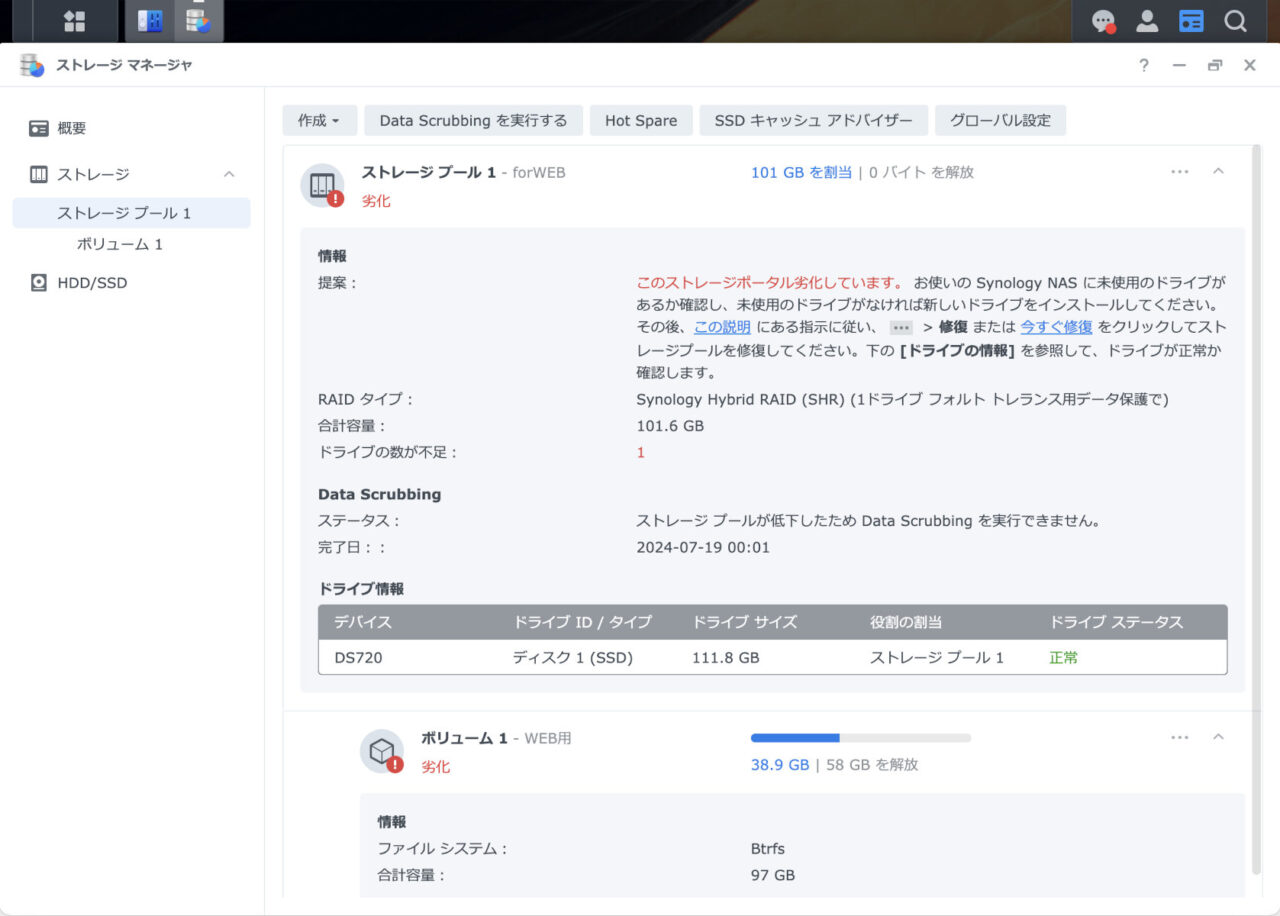Click the 101 GB を割当 text
The image size is (1280, 916).
point(802,172)
